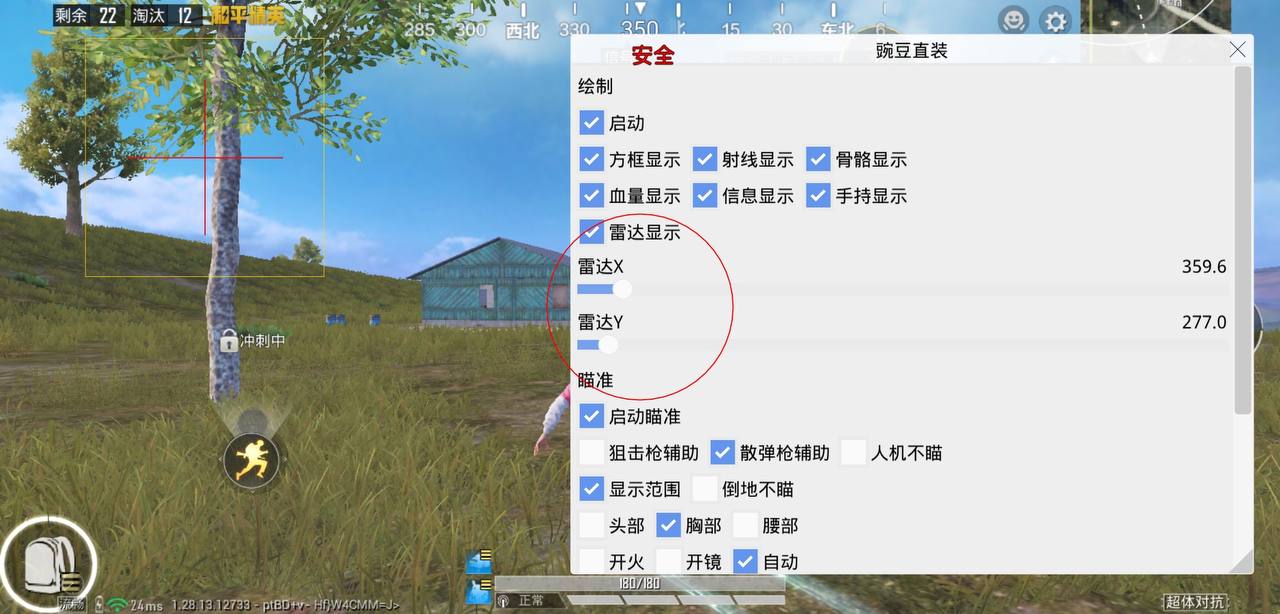1280x614 pixels.
Task: Enable 狙击枪辅助 assistance
Action: (591, 452)
